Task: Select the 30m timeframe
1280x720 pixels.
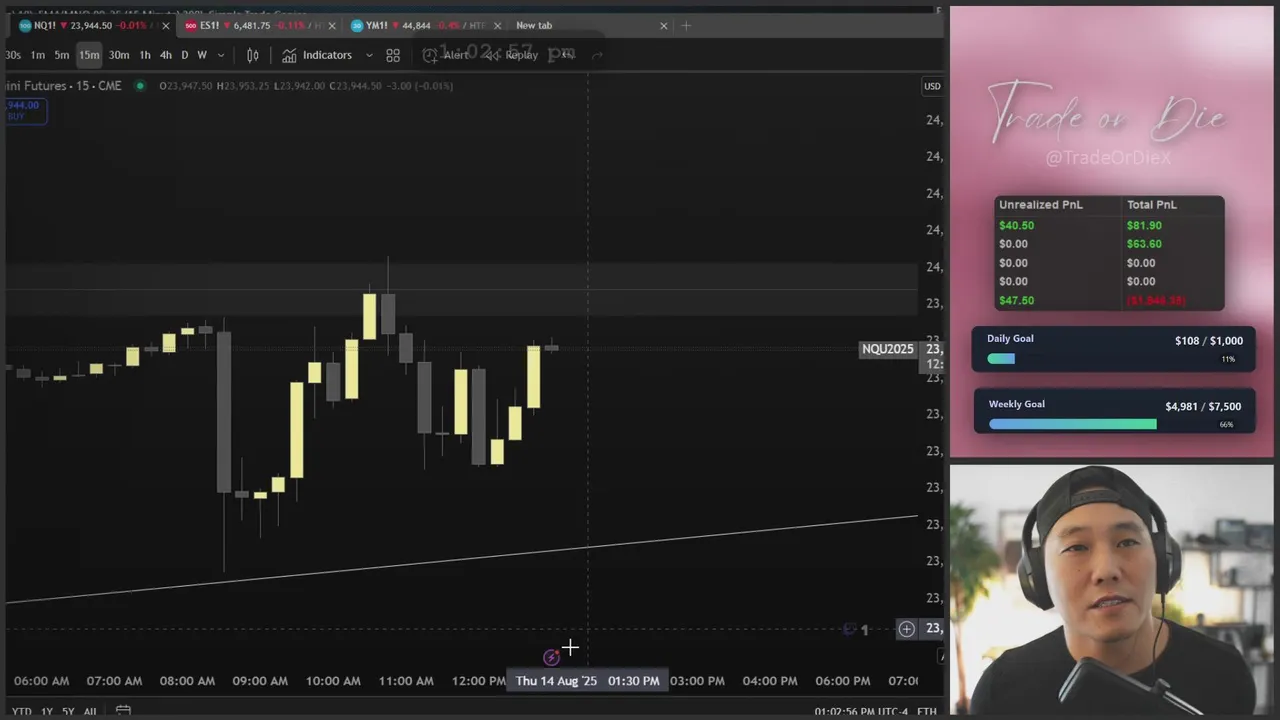Action: click(x=119, y=55)
